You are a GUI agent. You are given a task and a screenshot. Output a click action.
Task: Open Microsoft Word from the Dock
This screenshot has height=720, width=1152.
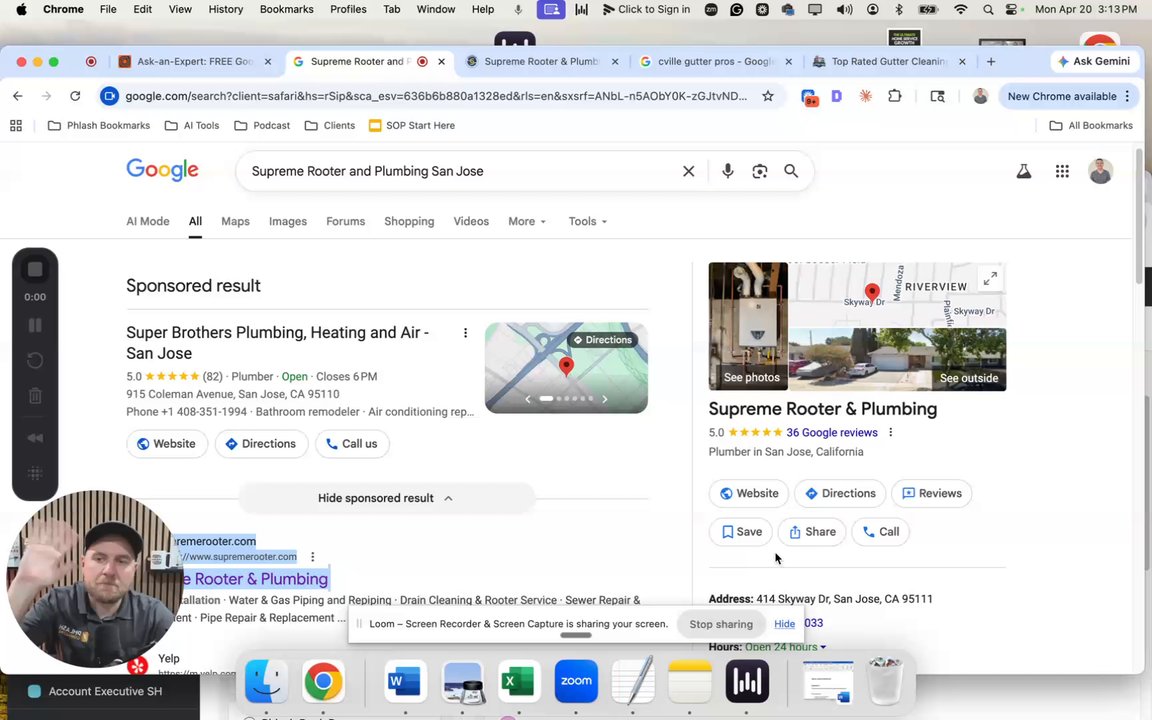(x=406, y=681)
